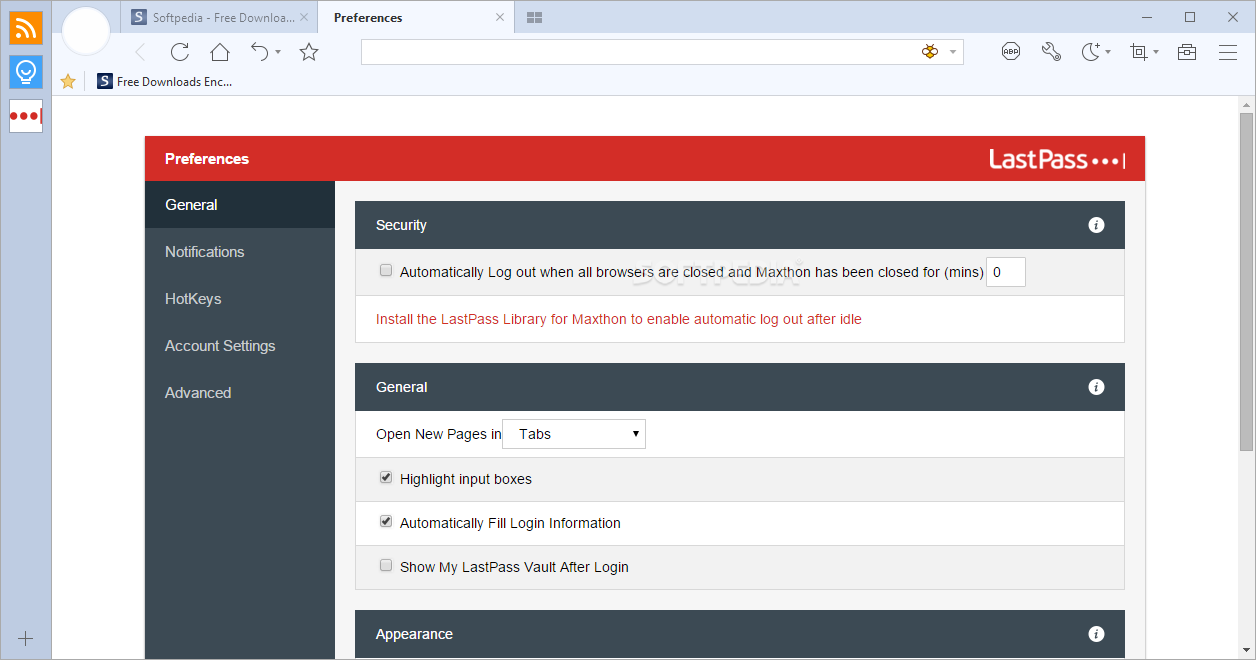
Task: Uncheck Automatically Fill Login Information
Action: pos(386,522)
